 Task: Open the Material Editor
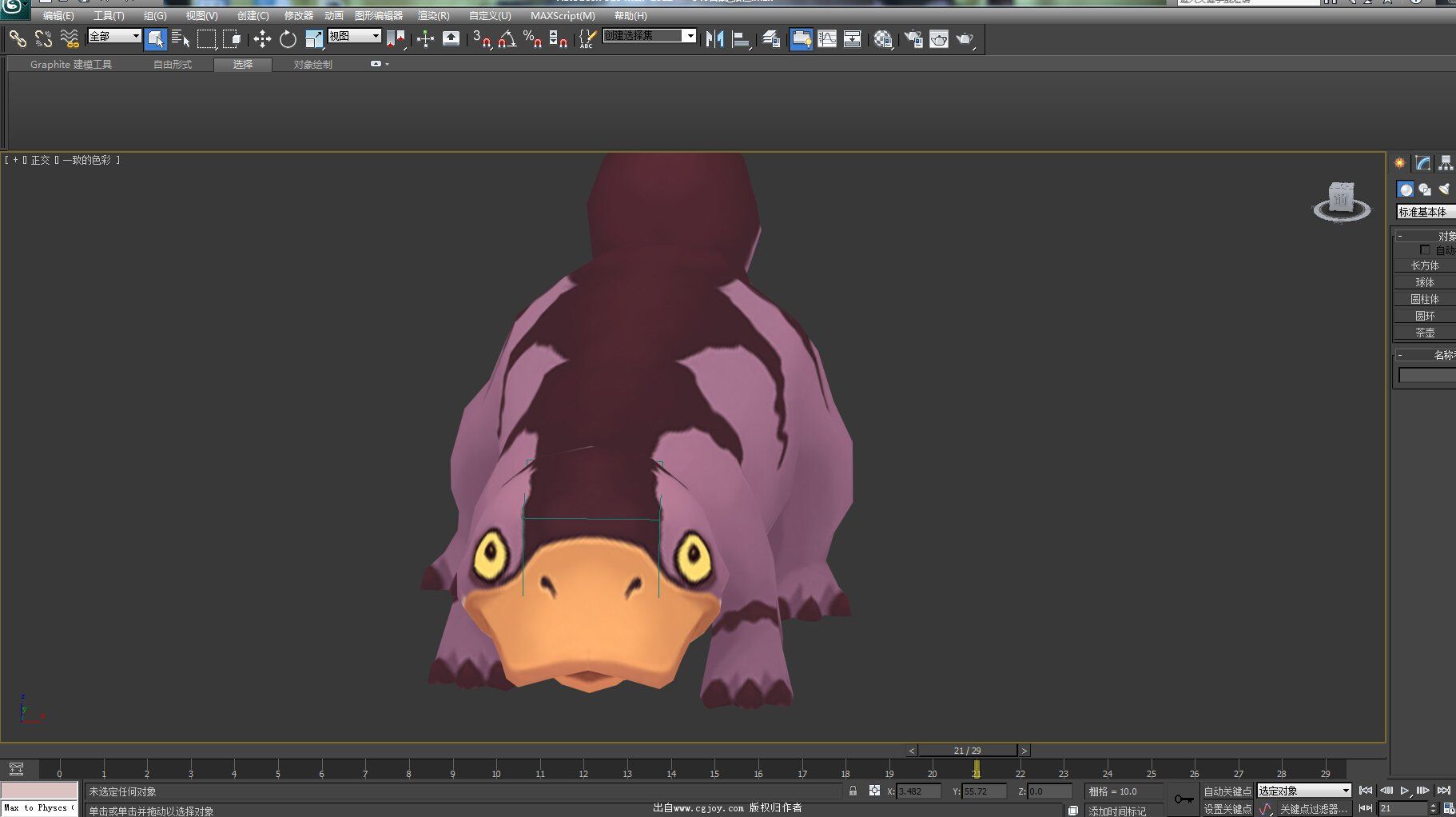(882, 38)
